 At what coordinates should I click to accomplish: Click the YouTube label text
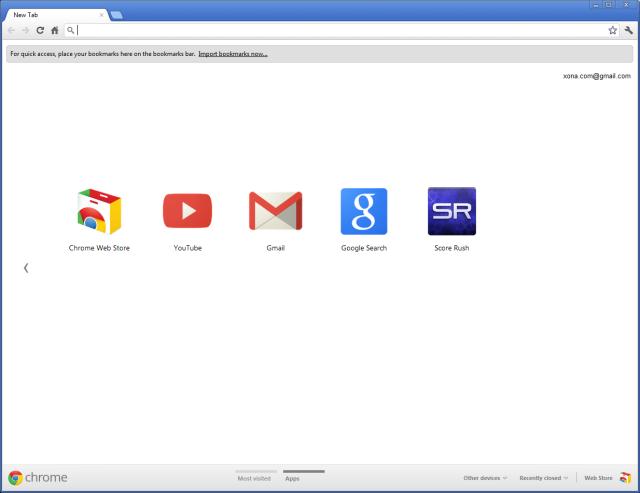188,248
